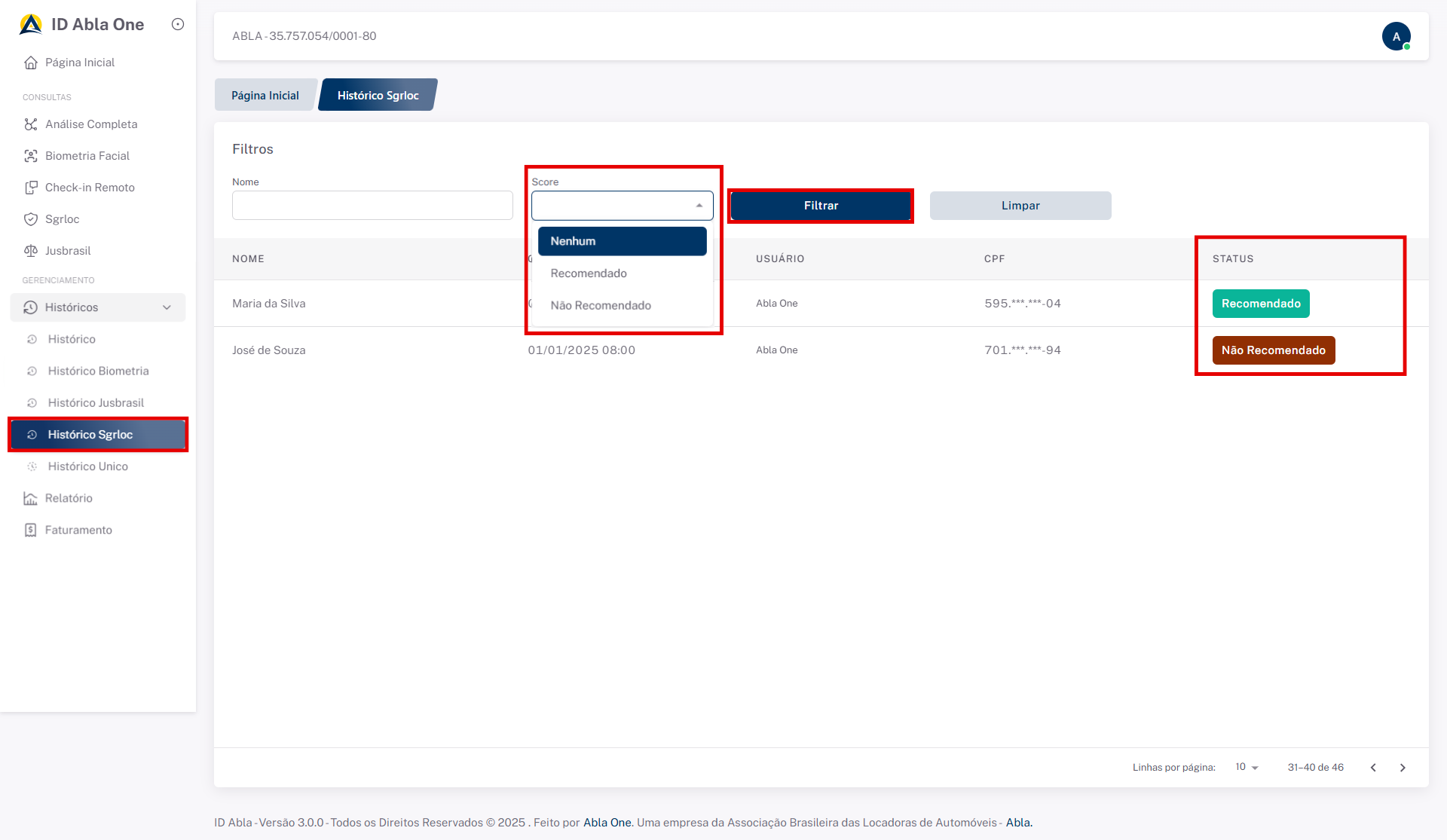Open the Jusbrasil scales menu item
The image size is (1447, 840).
coord(67,251)
